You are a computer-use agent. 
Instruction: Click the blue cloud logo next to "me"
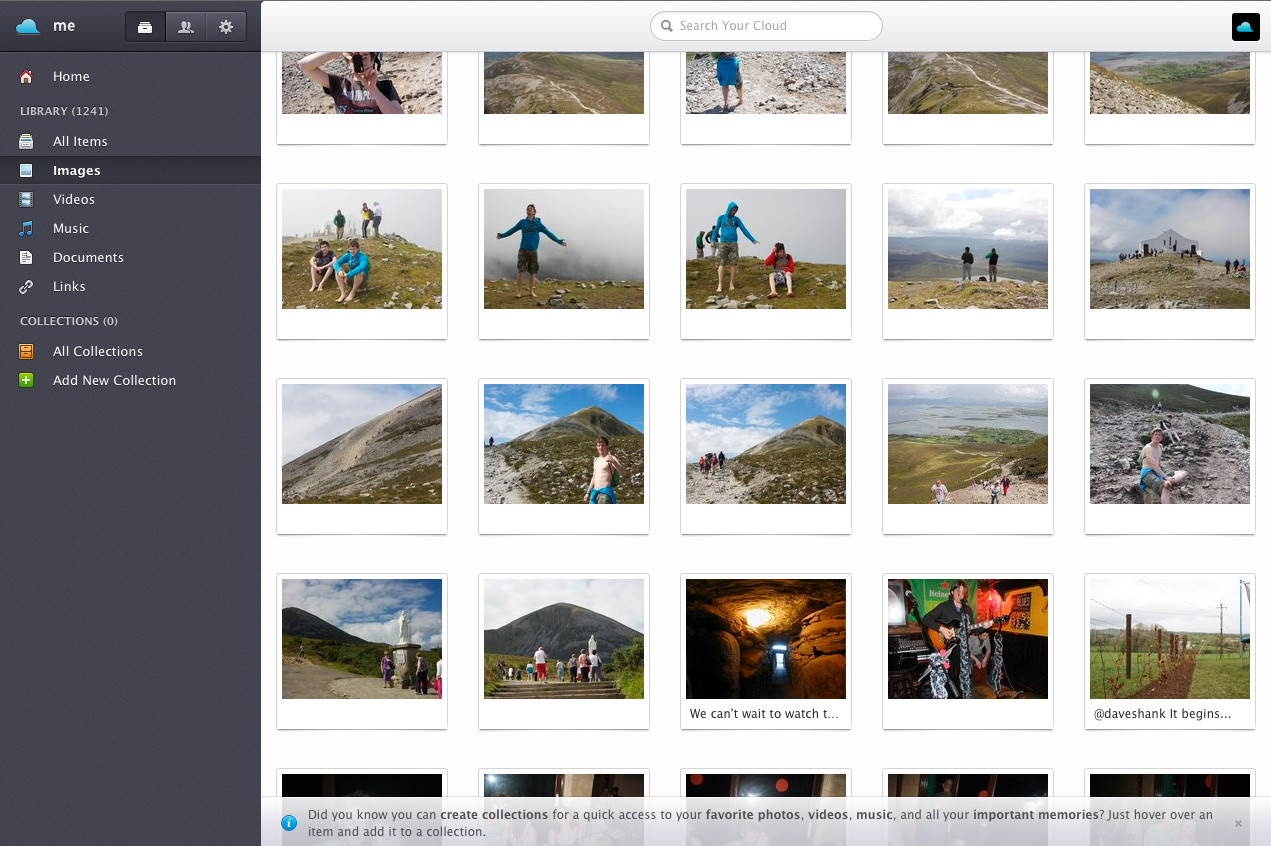pos(27,27)
